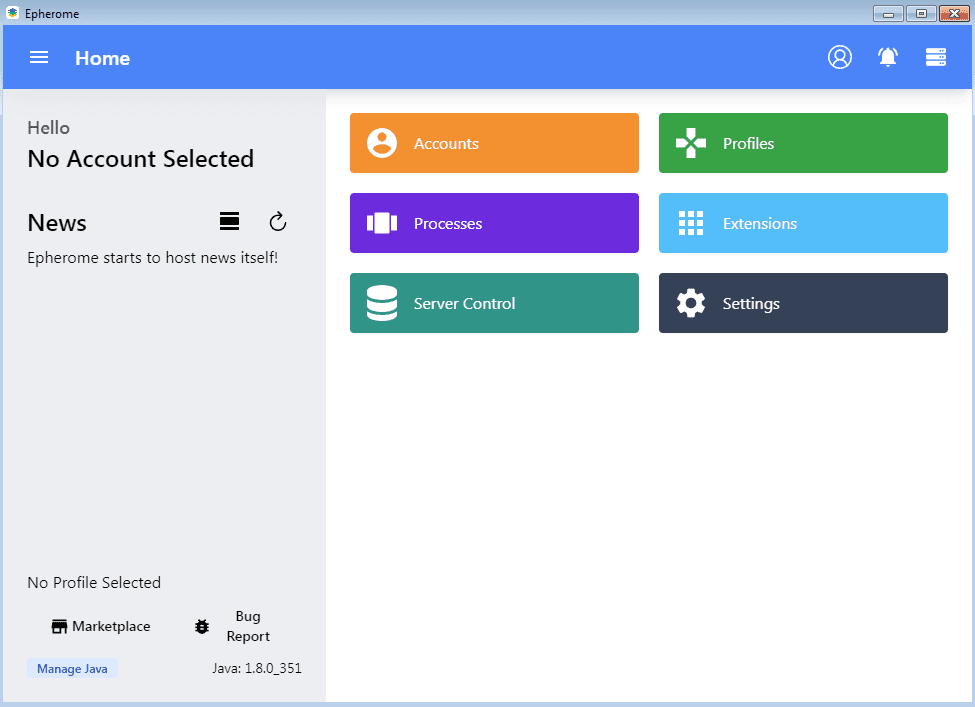Open the Processes tile

point(494,223)
